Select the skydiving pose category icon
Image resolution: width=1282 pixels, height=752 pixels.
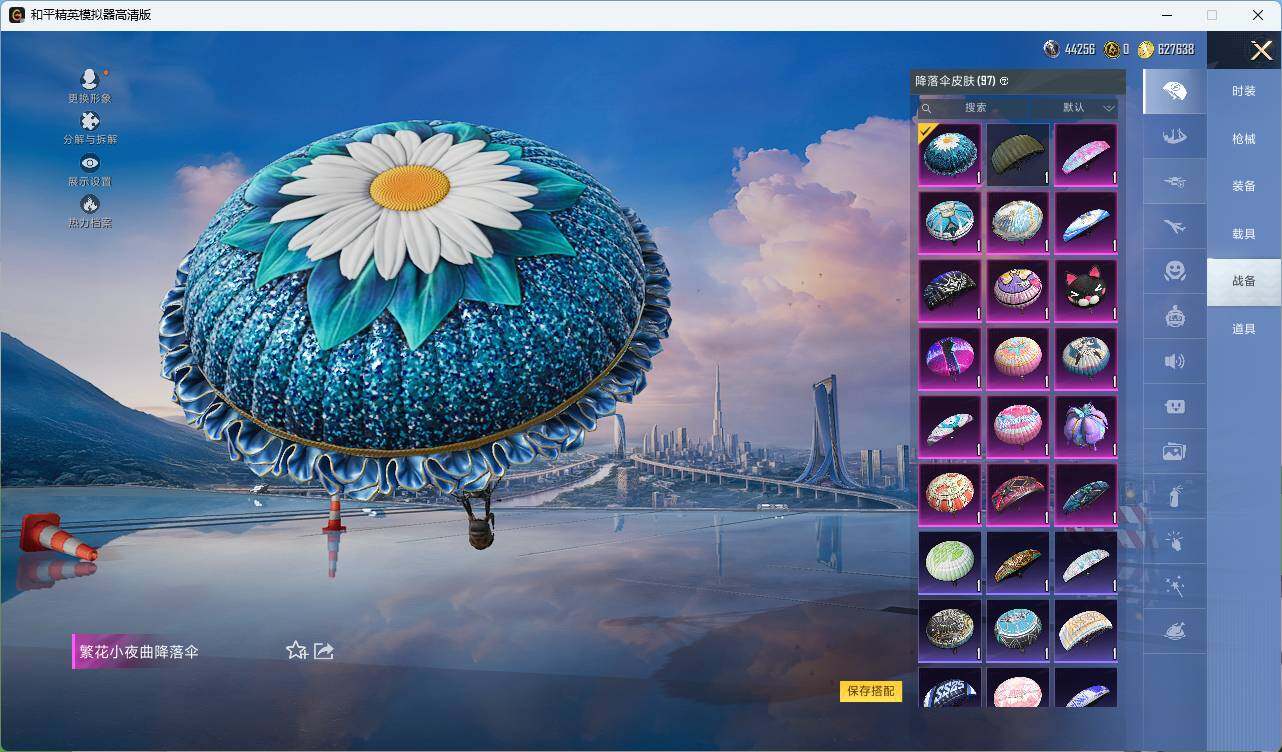click(1175, 136)
